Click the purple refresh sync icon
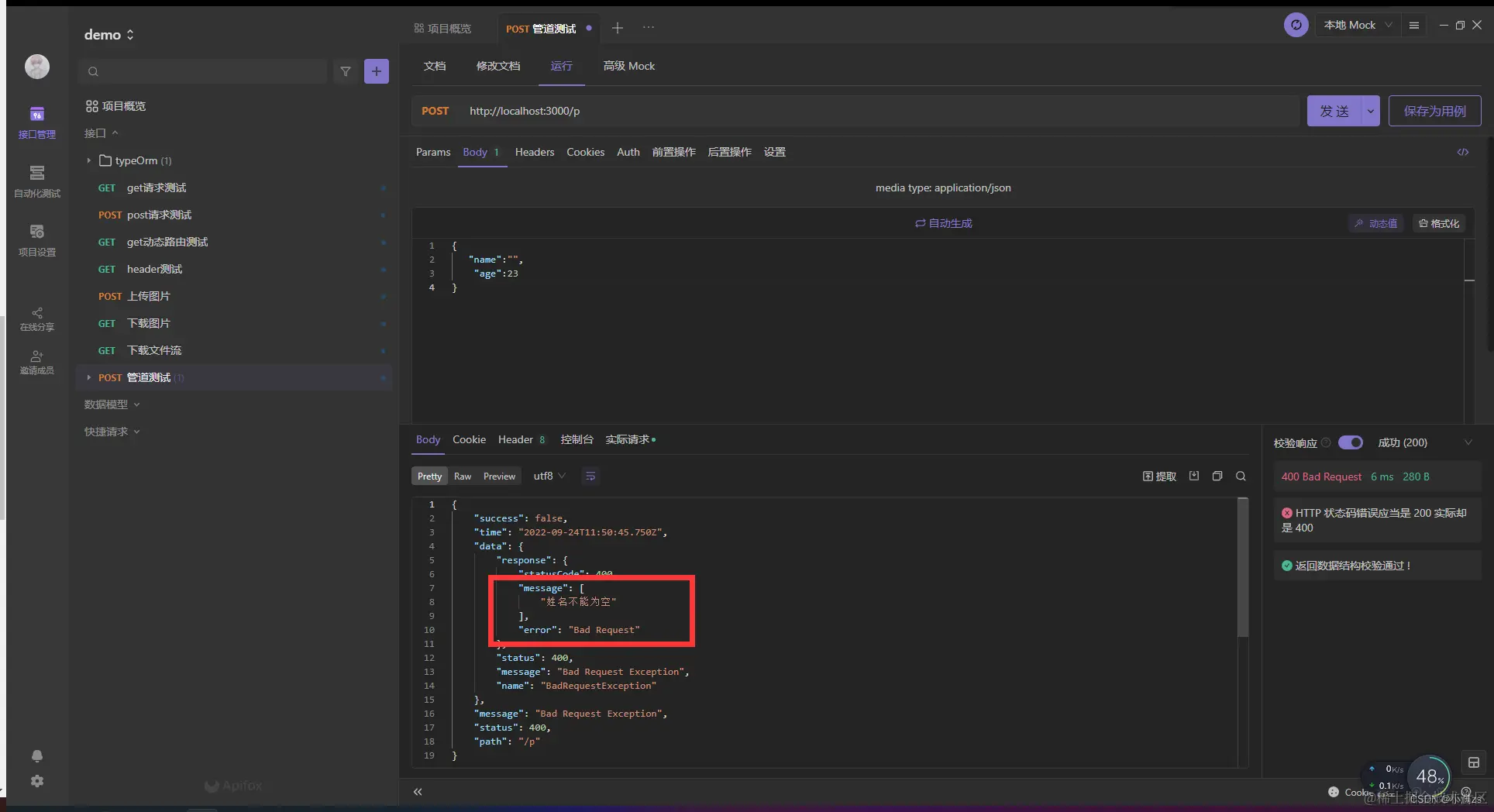The height and width of the screenshot is (812, 1494). [x=1296, y=25]
